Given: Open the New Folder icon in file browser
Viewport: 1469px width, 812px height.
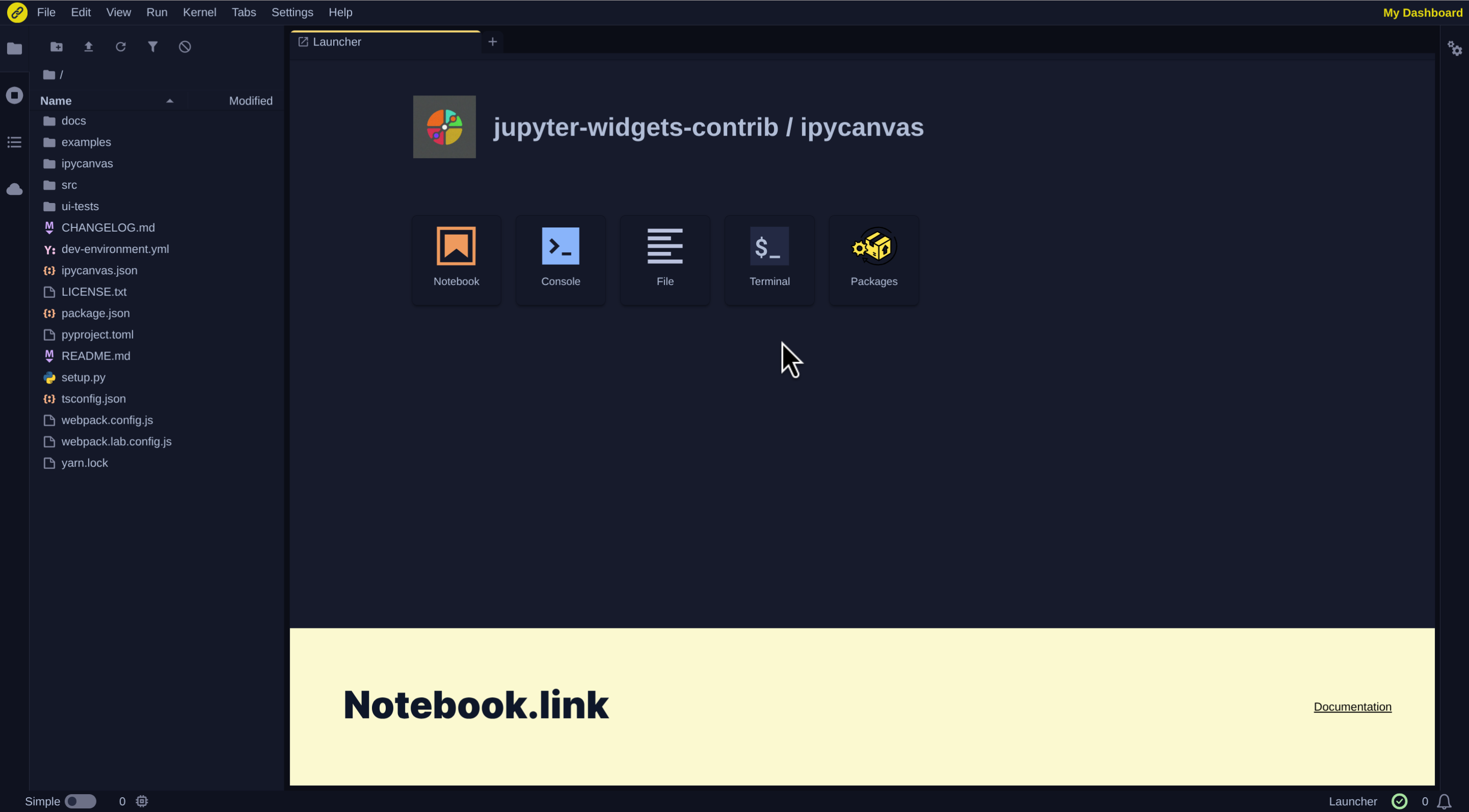Looking at the screenshot, I should 56,47.
